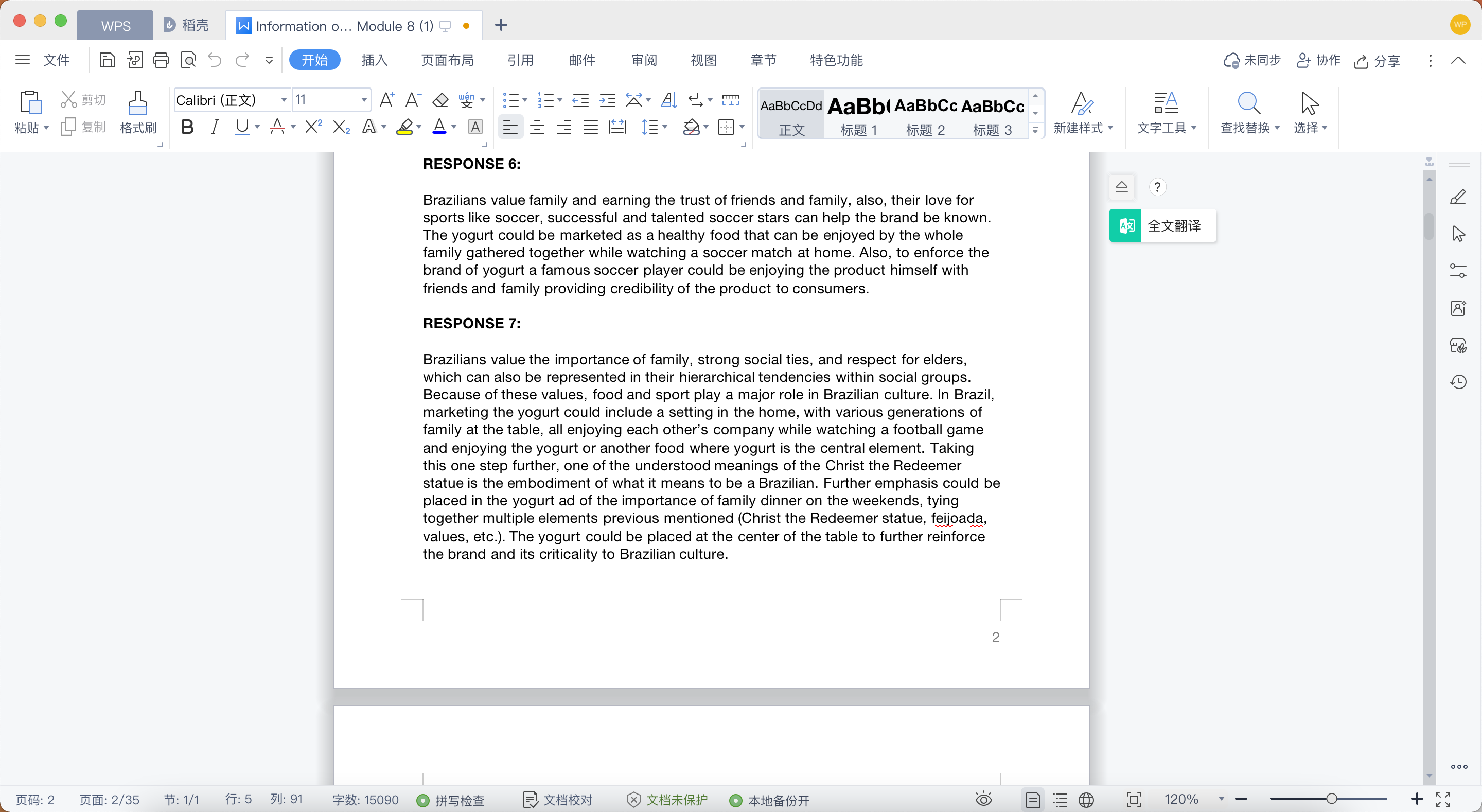This screenshot has width=1482, height=812.
Task: Open the history clock icon in sidebar
Action: point(1458,381)
